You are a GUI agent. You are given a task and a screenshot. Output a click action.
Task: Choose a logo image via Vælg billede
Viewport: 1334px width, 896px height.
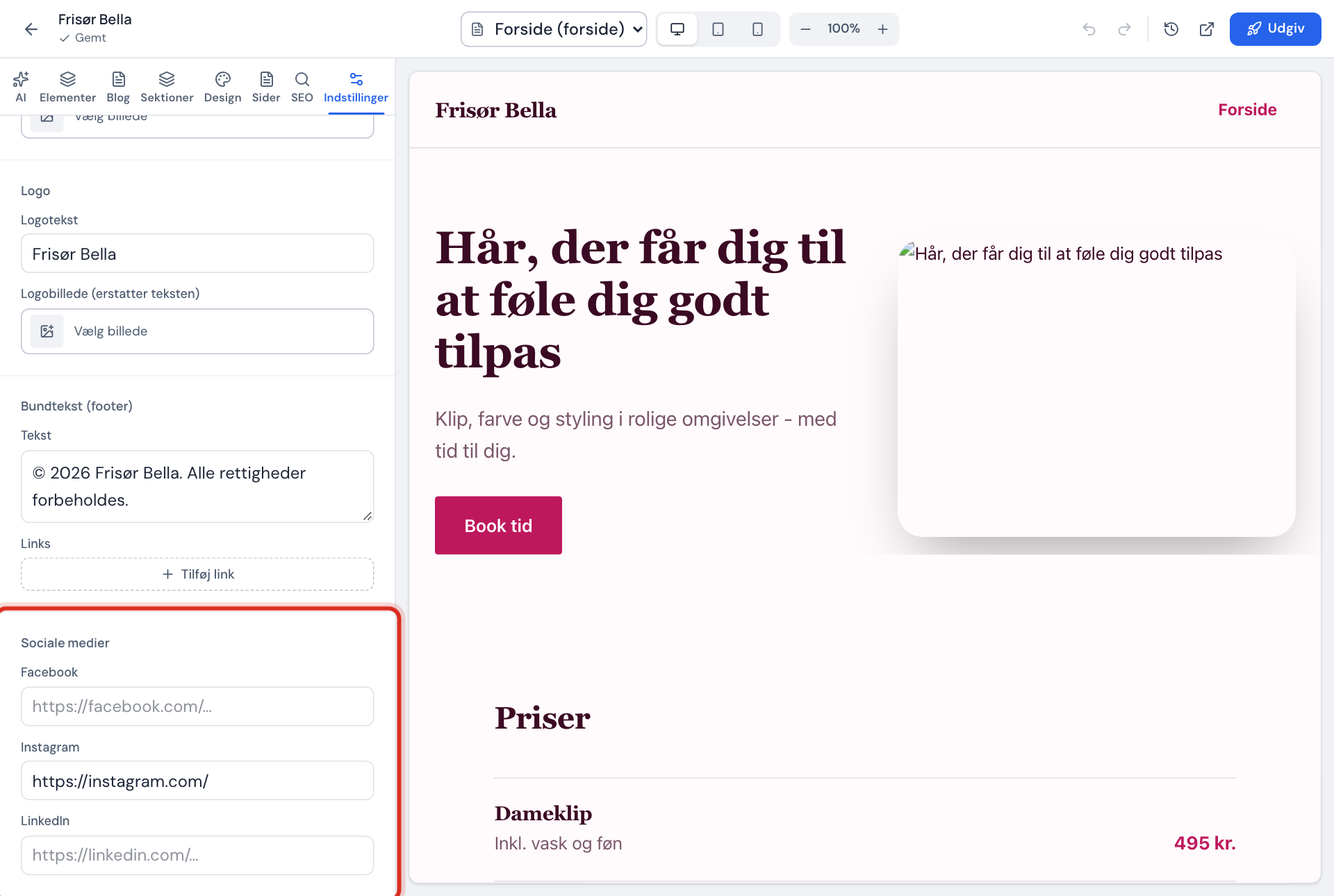[197, 331]
